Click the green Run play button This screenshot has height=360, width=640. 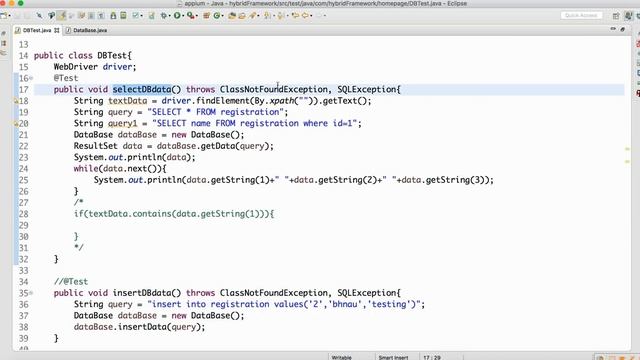tap(177, 16)
